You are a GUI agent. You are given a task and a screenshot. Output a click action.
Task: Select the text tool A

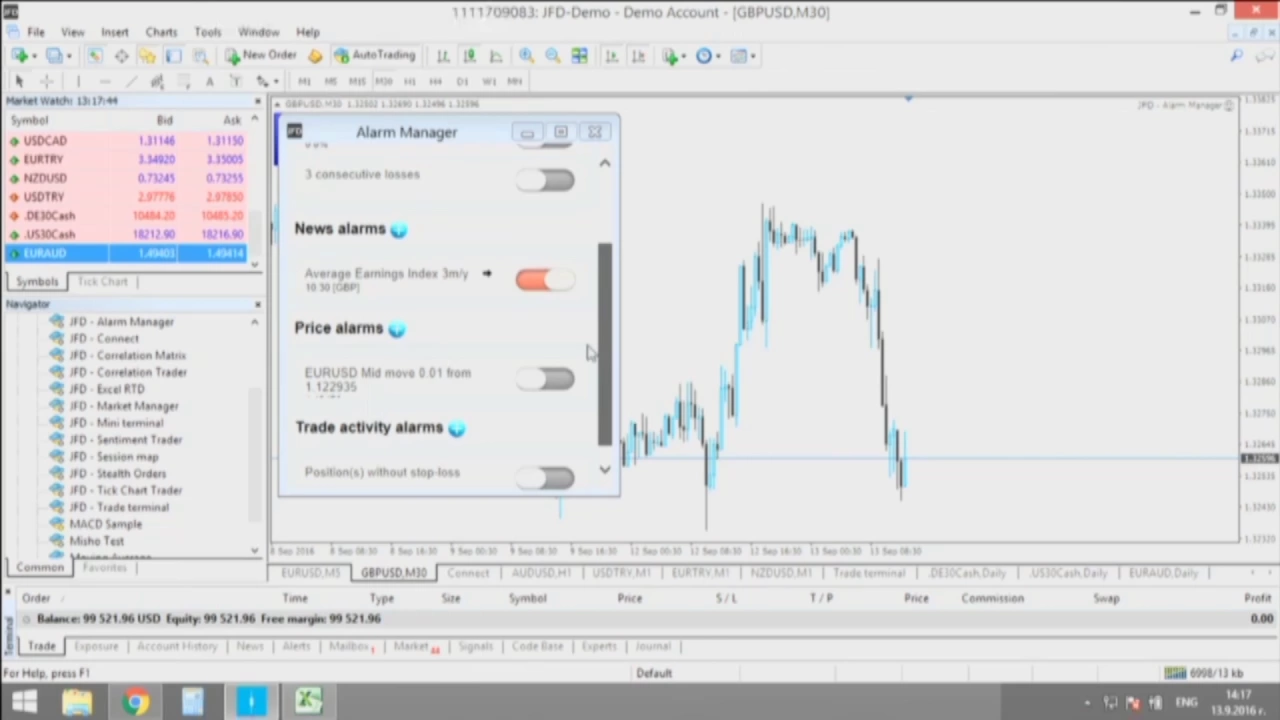(x=209, y=81)
